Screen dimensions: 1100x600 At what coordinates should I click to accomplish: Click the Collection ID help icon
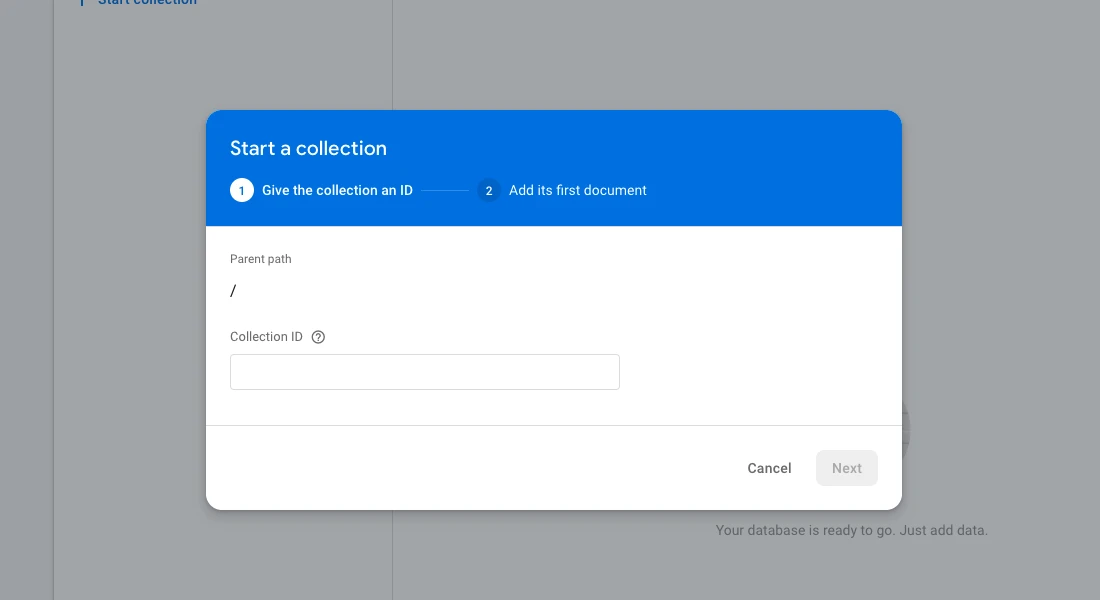pyautogui.click(x=318, y=337)
